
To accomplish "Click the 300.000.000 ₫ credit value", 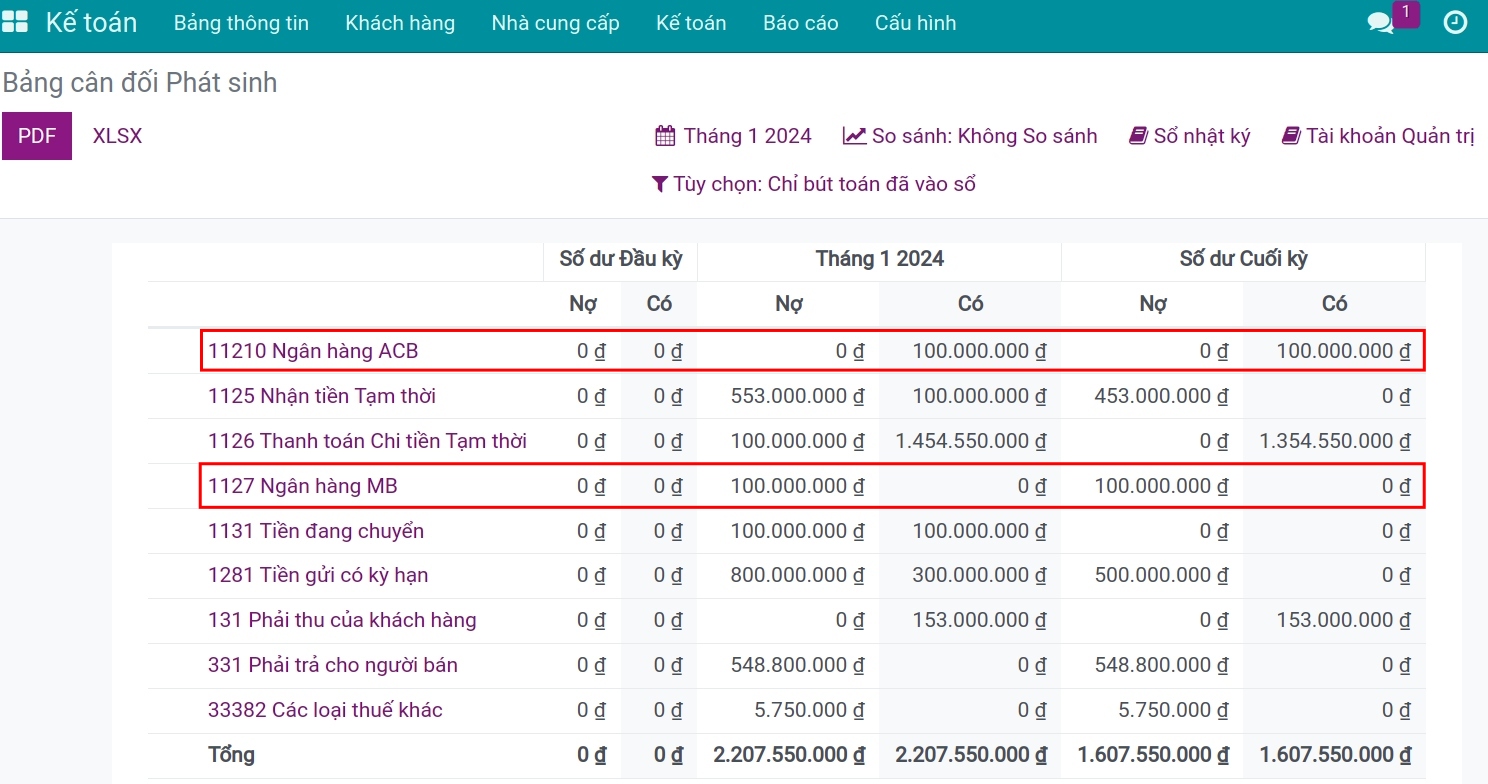I will (x=979, y=575).
